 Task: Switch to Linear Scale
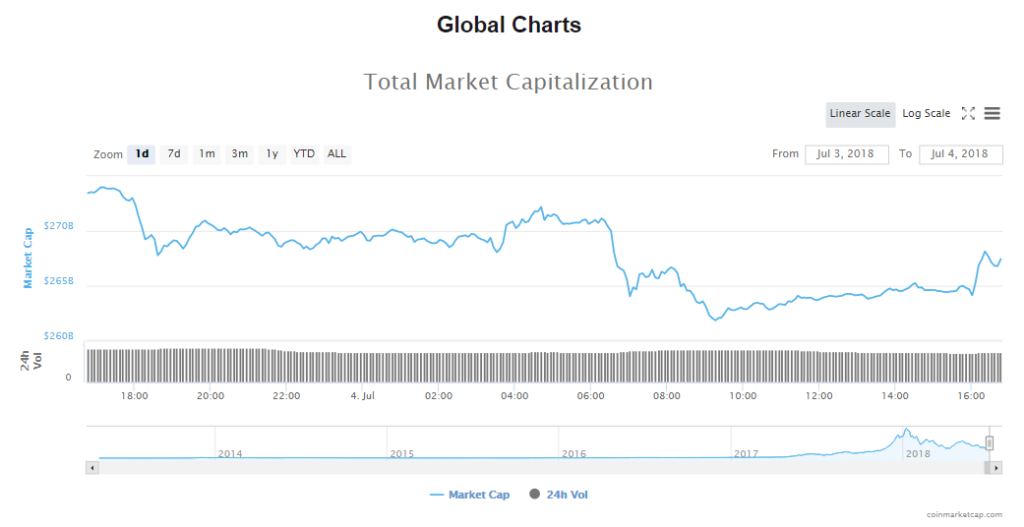(x=860, y=114)
